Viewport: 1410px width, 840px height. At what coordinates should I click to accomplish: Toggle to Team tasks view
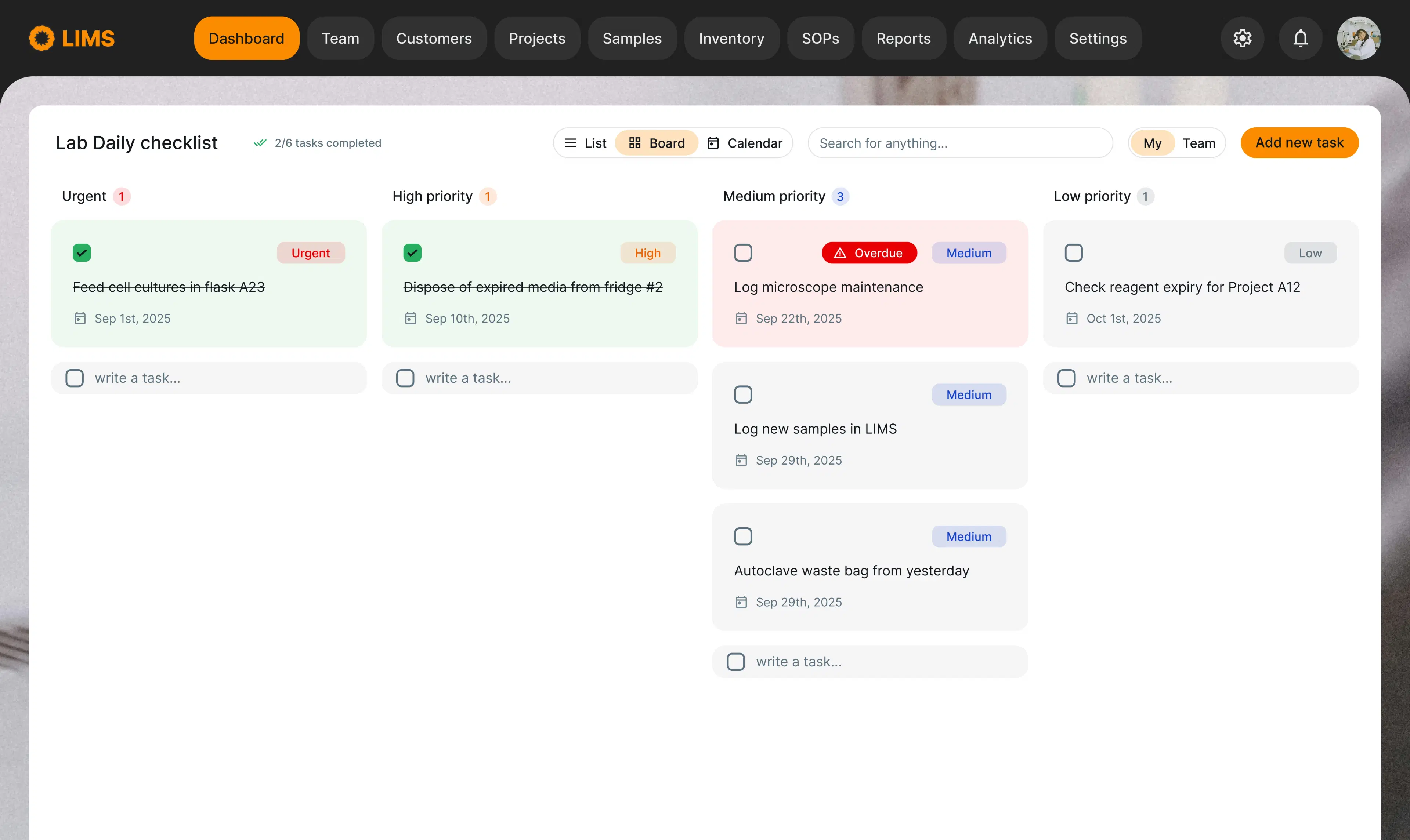tap(1198, 143)
